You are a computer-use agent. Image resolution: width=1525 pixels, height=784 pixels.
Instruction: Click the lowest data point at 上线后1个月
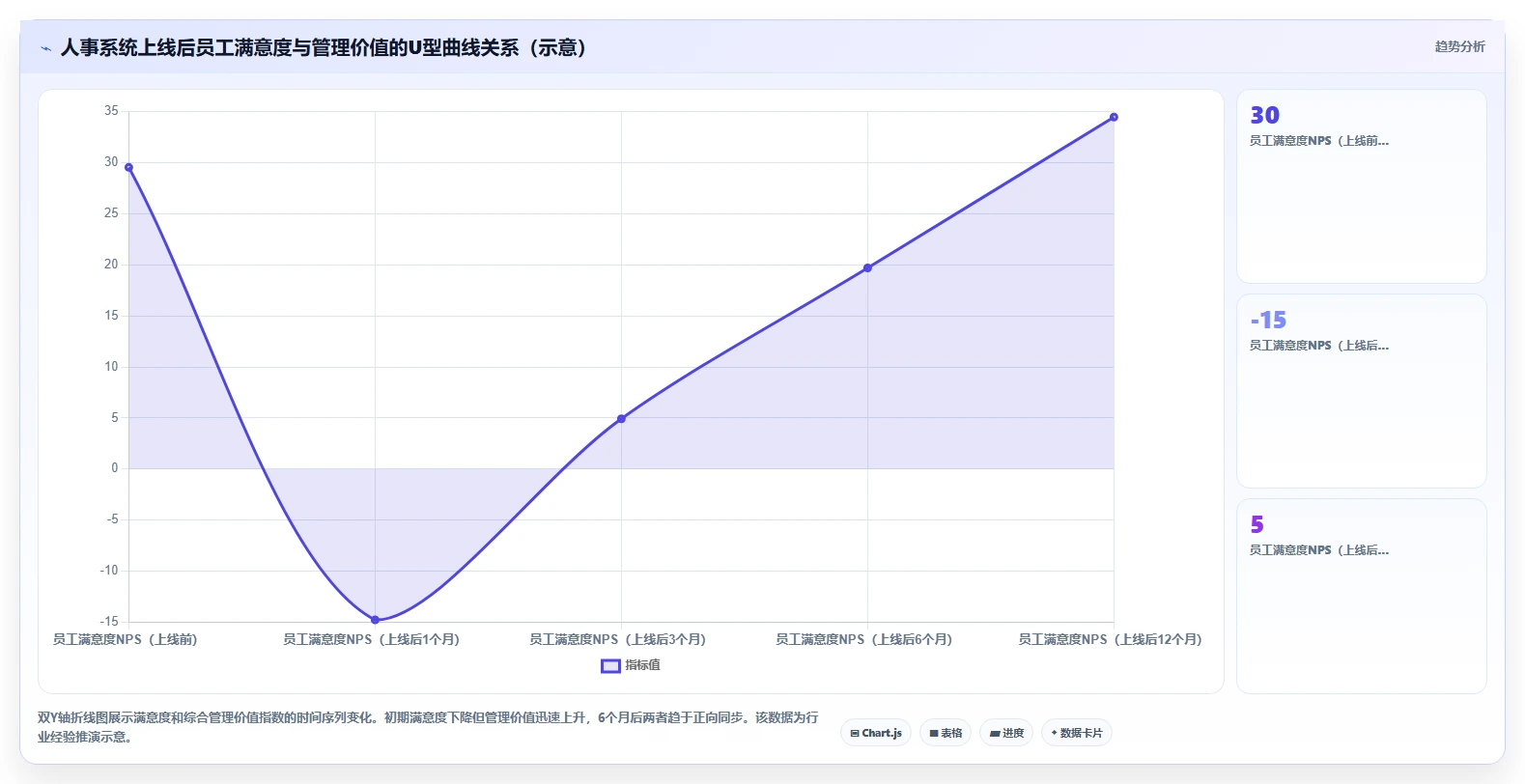coord(375,620)
